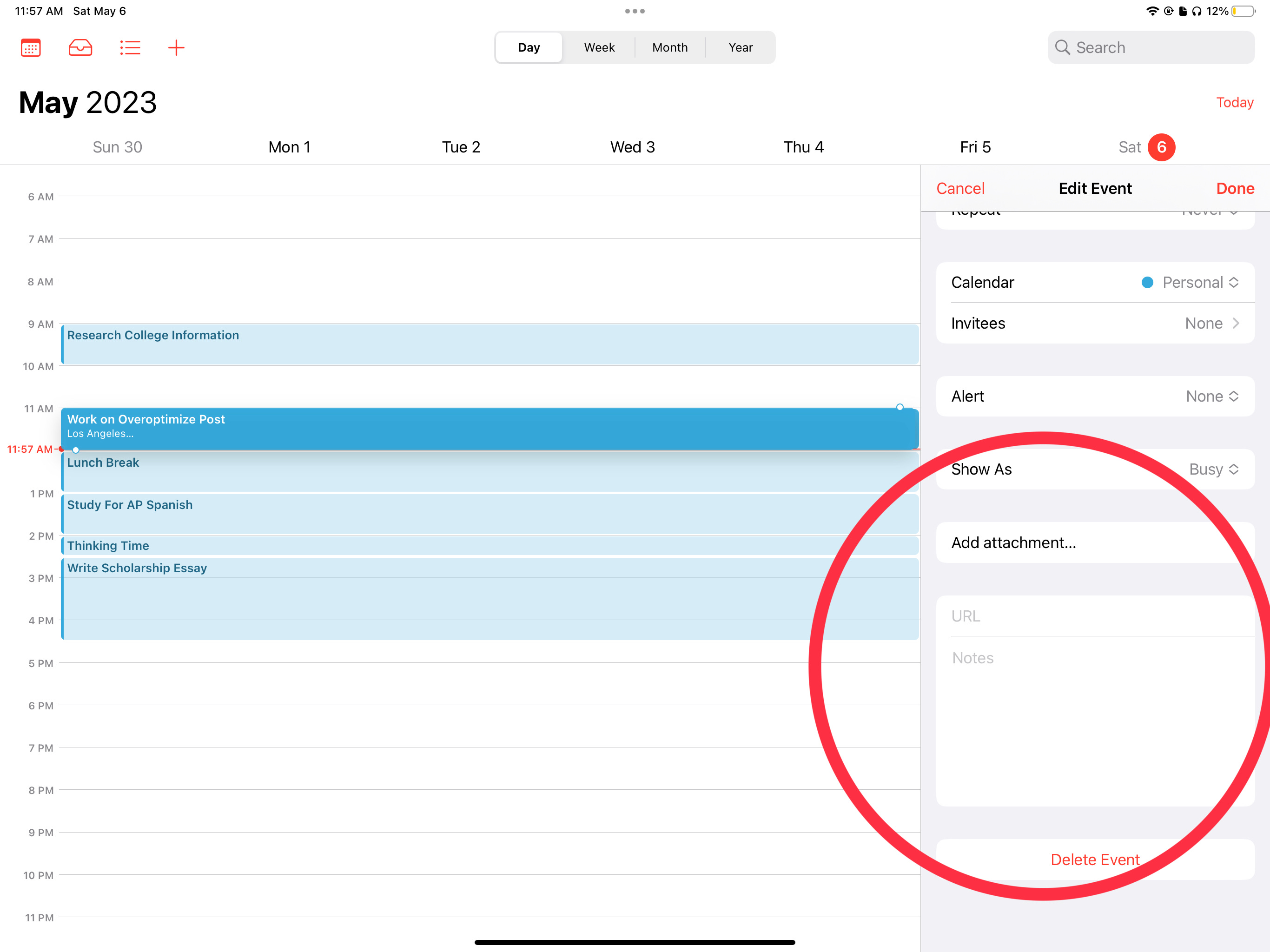
Task: Grab the event's top resize handle
Action: coord(900,407)
